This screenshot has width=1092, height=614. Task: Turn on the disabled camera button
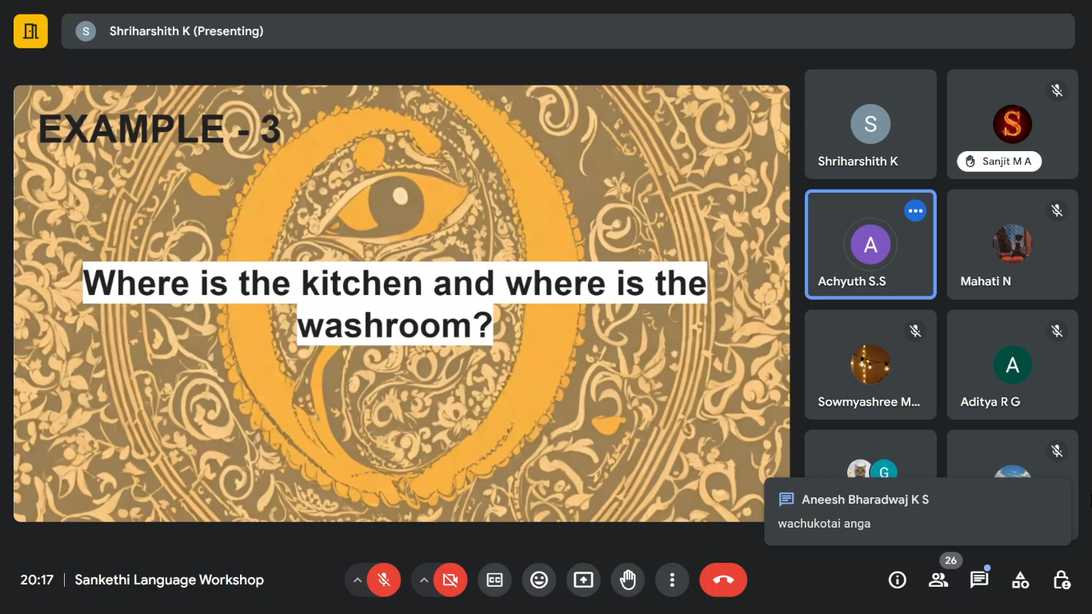coord(450,580)
